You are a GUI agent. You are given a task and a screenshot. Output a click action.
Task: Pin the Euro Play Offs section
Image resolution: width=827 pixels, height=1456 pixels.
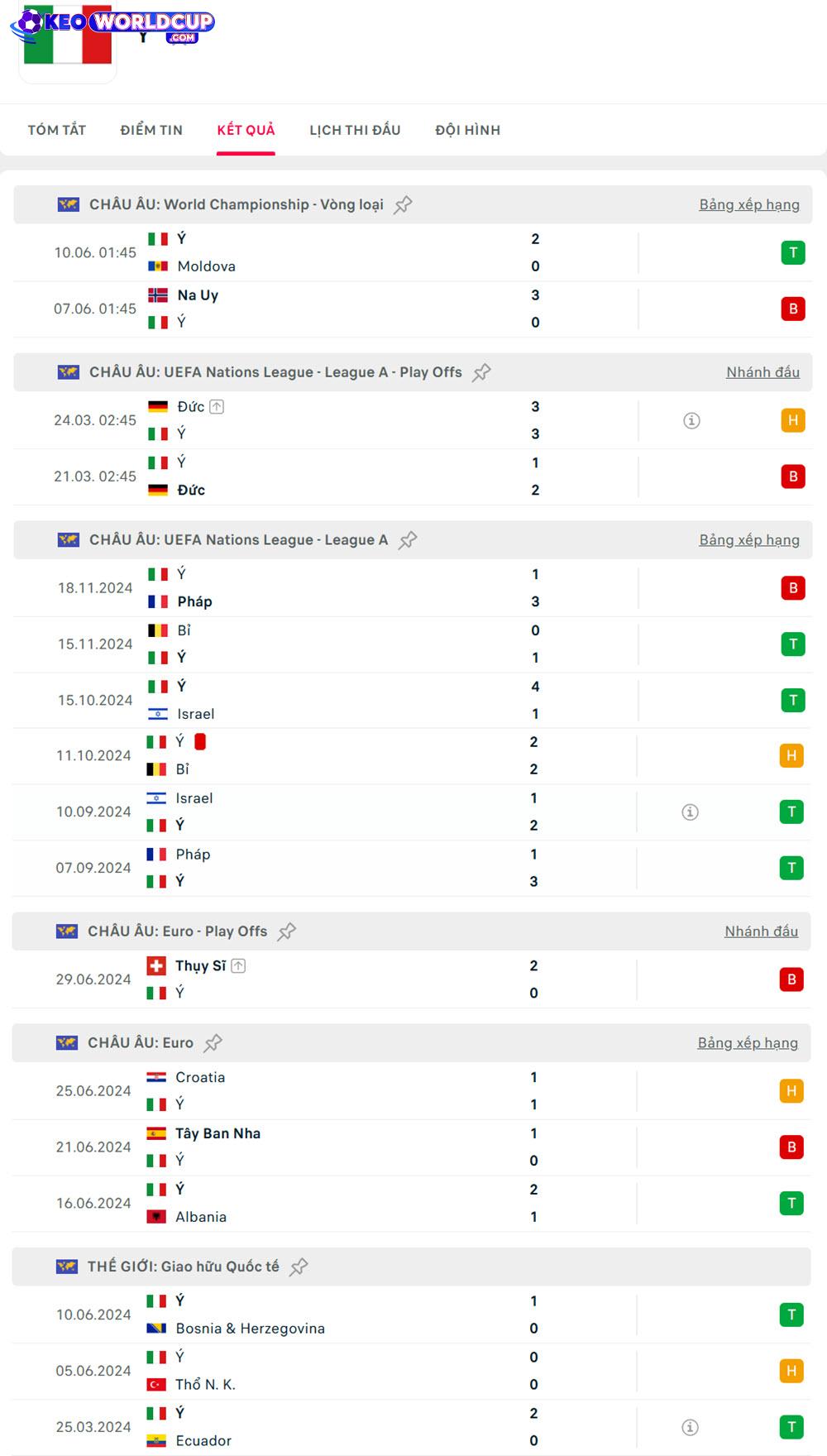tap(286, 932)
